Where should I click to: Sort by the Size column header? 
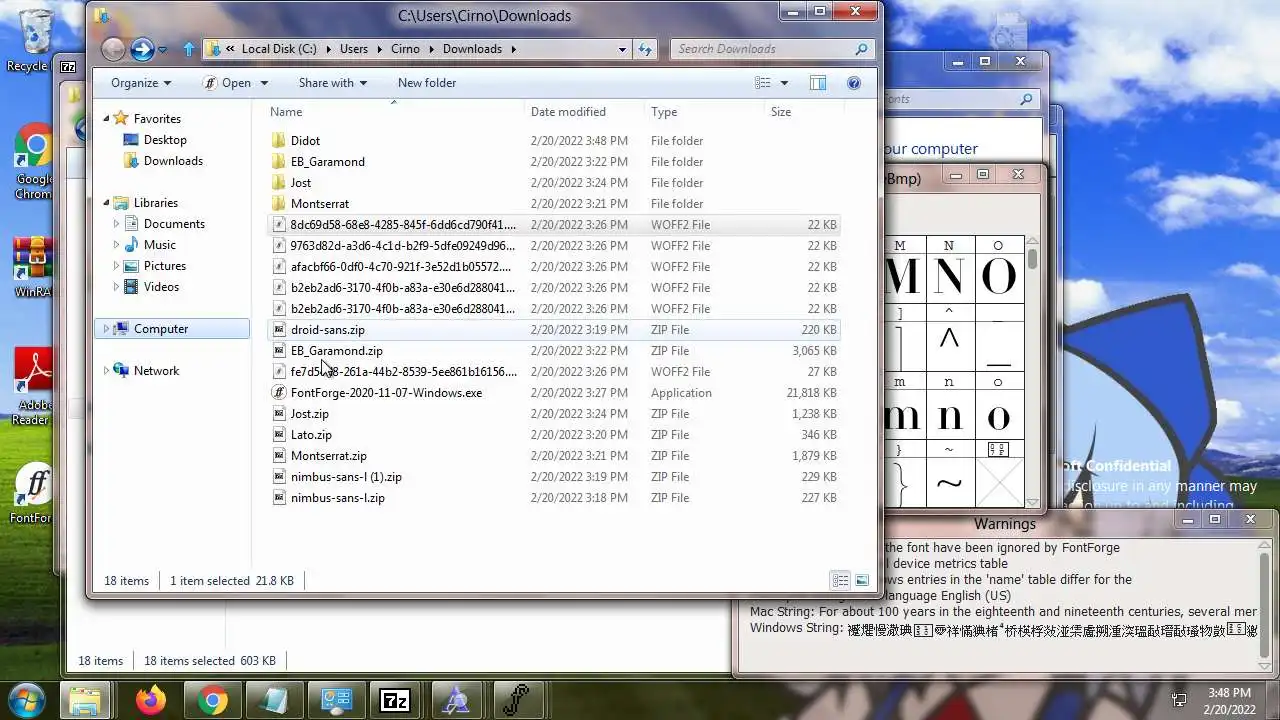click(x=803, y=112)
